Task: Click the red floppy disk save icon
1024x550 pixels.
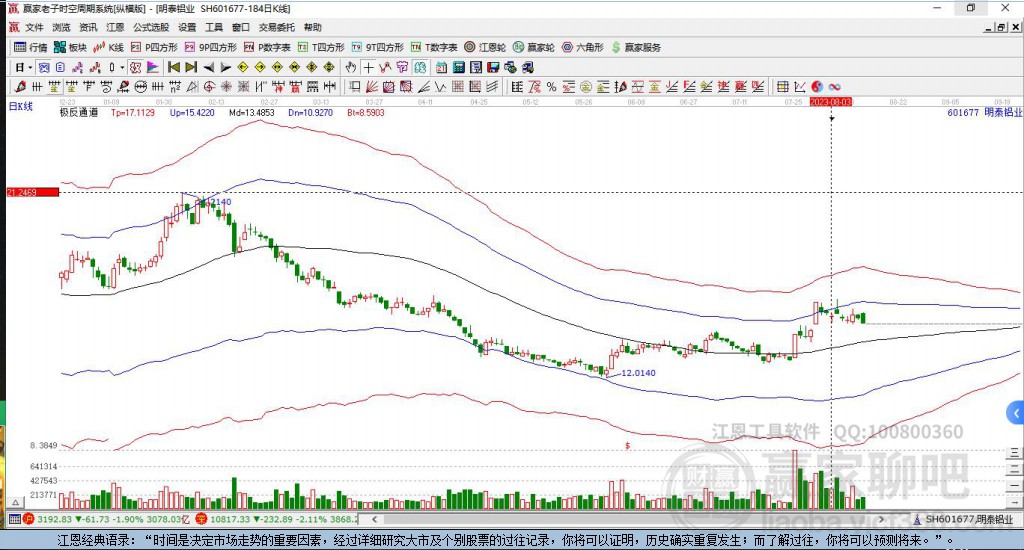Action: 493,67
